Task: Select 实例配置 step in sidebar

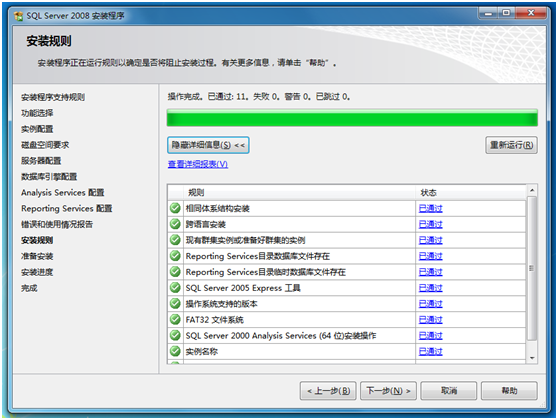Action: coord(37,129)
